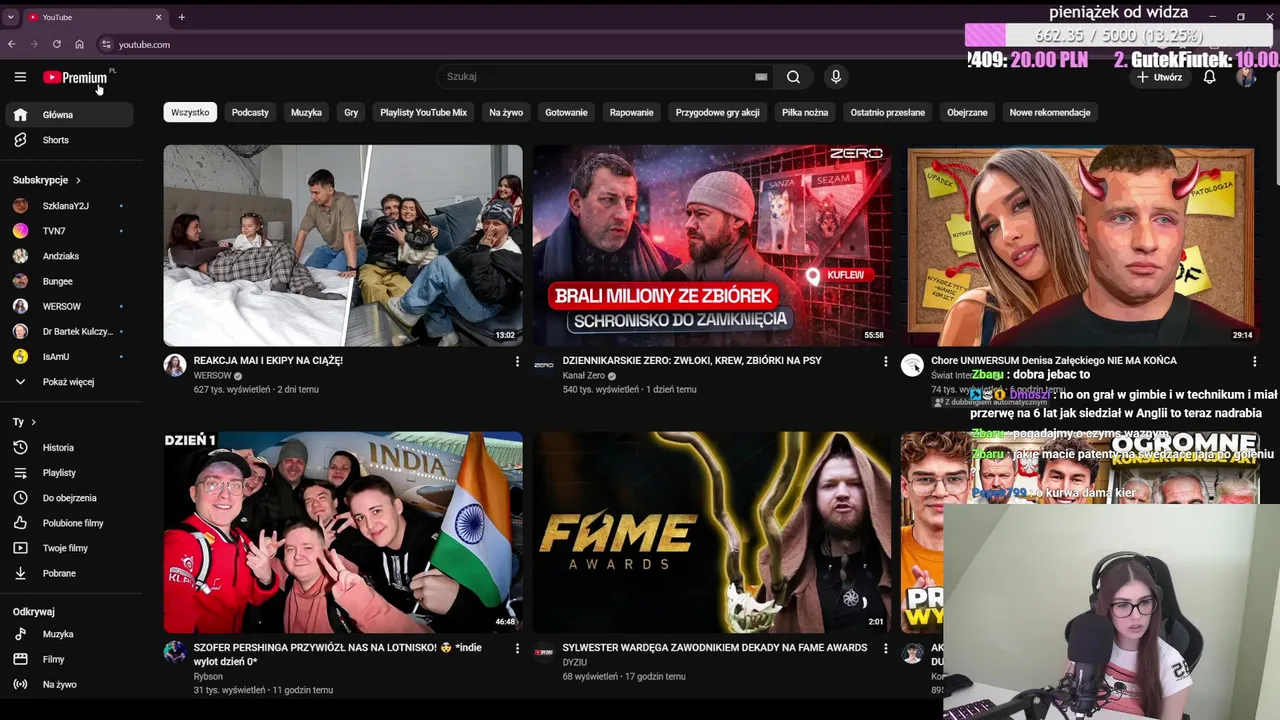The width and height of the screenshot is (1280, 720).
Task: Open the SzklanaY2J subscription channel
Action: (68, 206)
